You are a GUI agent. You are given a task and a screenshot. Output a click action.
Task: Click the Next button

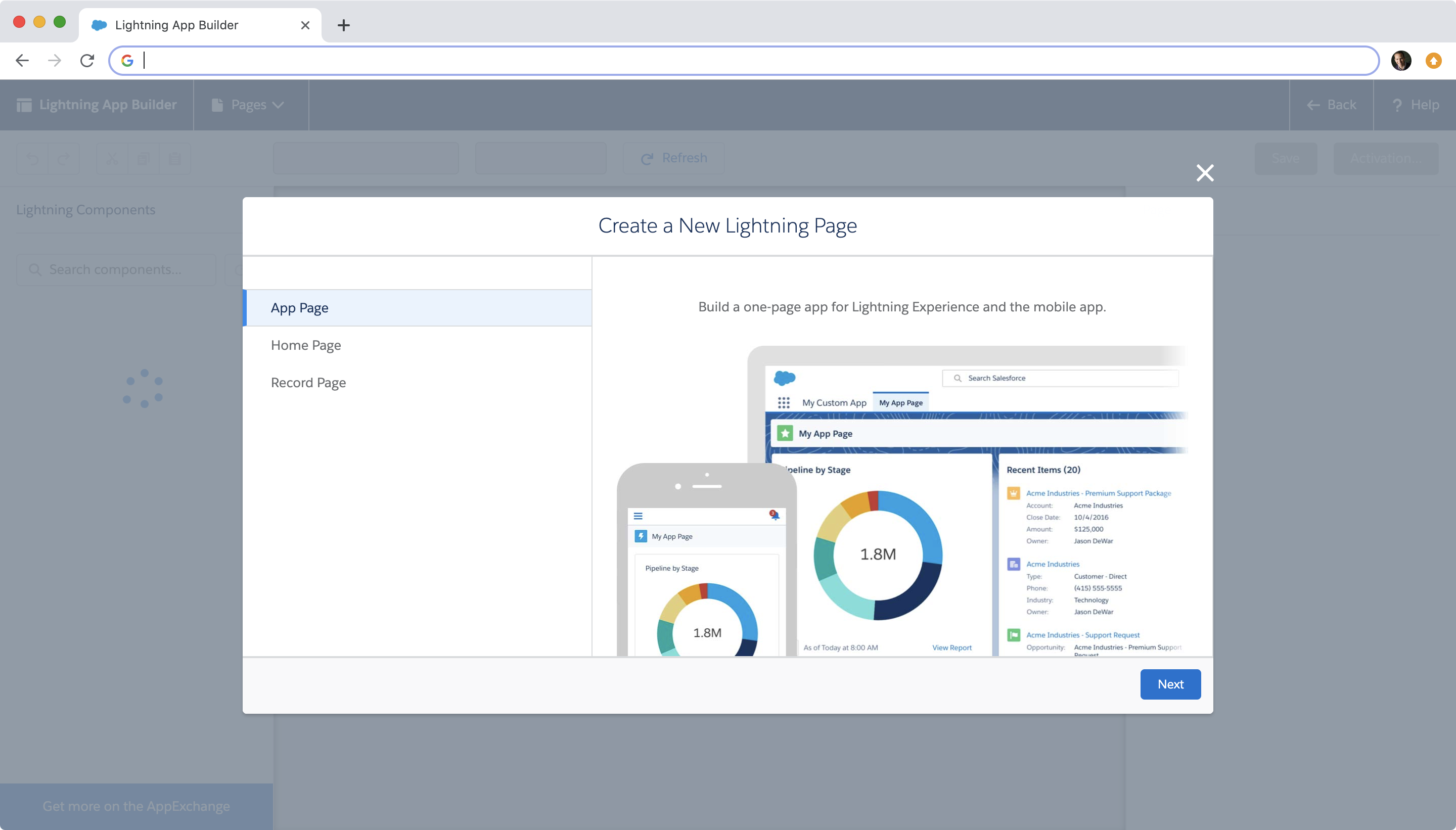coord(1170,684)
